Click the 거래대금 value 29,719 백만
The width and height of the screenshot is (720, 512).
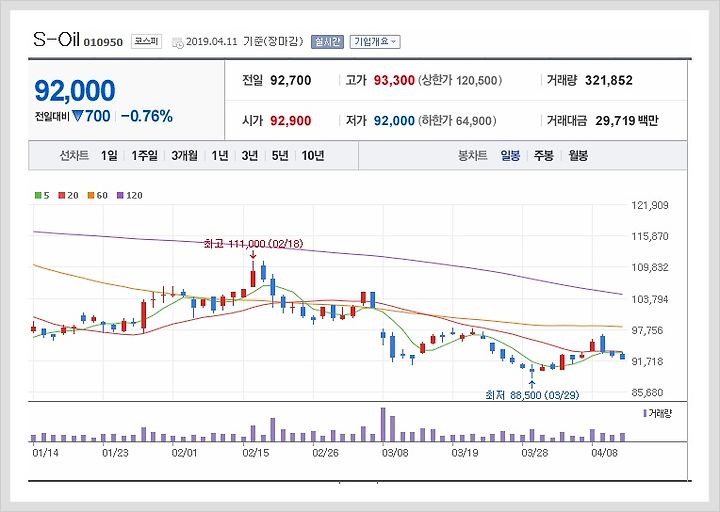coord(627,121)
